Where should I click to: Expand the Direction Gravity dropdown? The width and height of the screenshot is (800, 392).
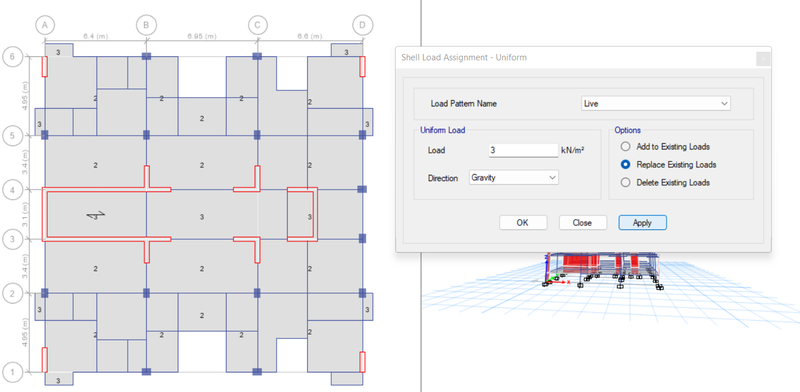pos(514,178)
